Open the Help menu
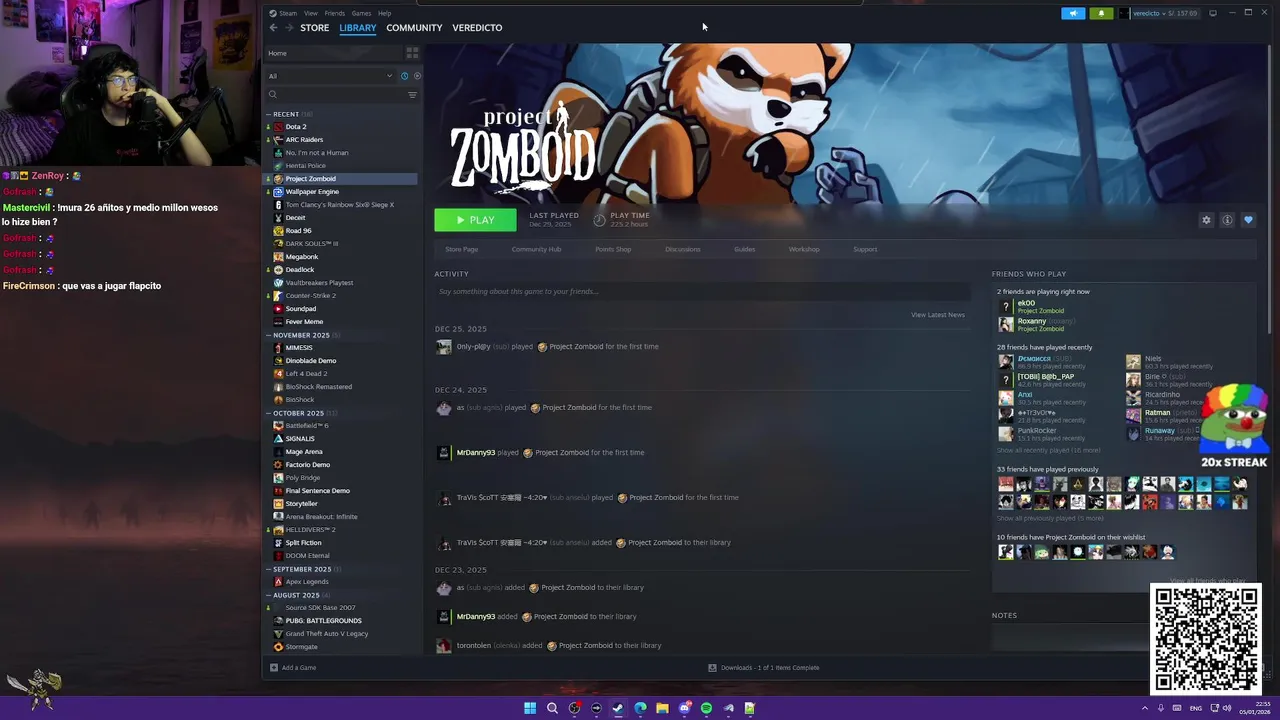The image size is (1280, 720). click(385, 13)
